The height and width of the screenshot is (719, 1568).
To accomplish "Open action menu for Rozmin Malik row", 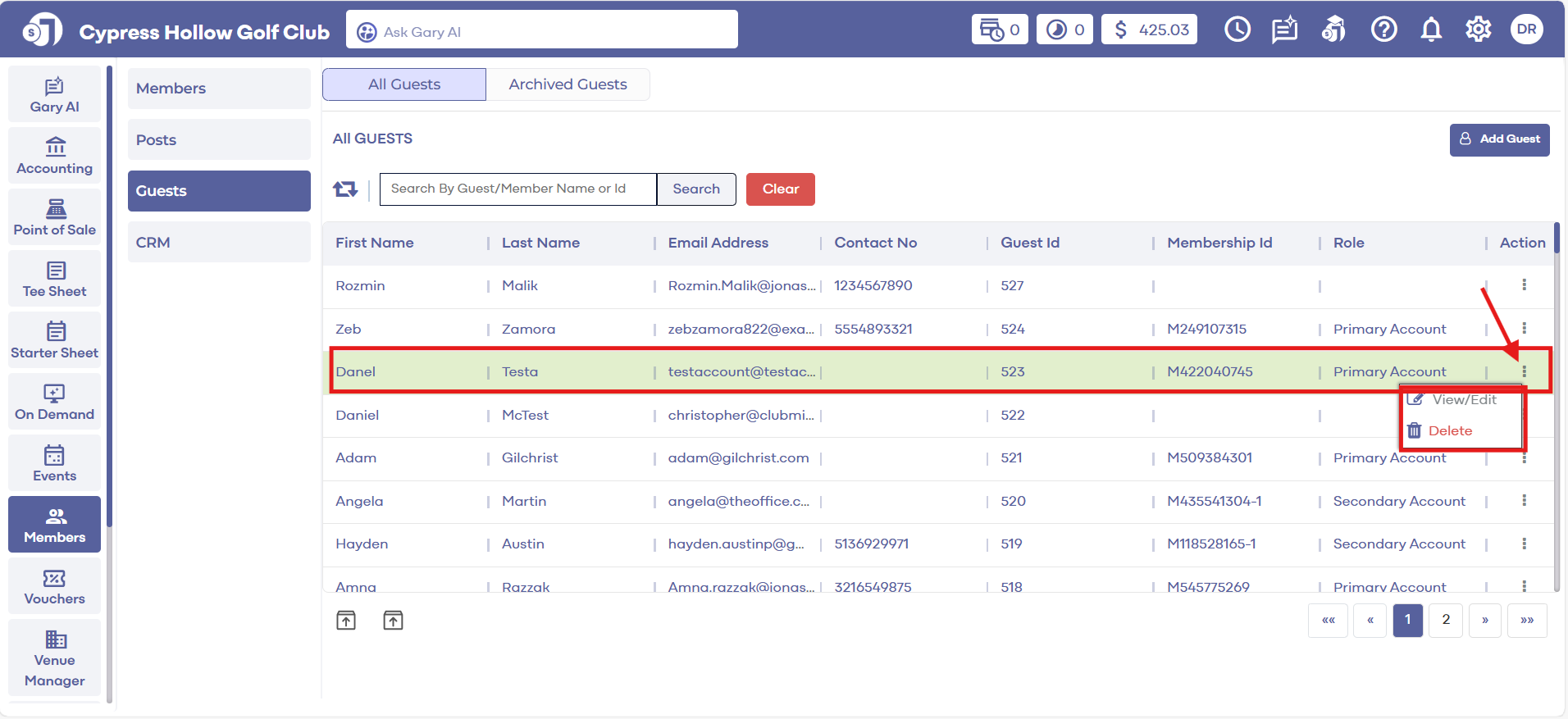I will coord(1524,284).
